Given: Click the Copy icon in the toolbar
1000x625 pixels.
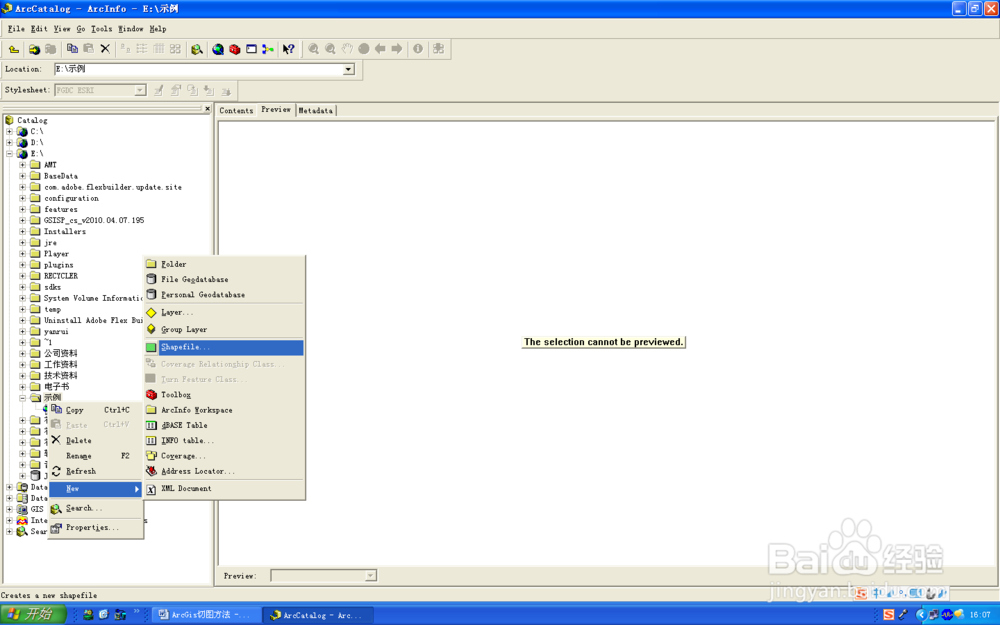Looking at the screenshot, I should [x=72, y=49].
